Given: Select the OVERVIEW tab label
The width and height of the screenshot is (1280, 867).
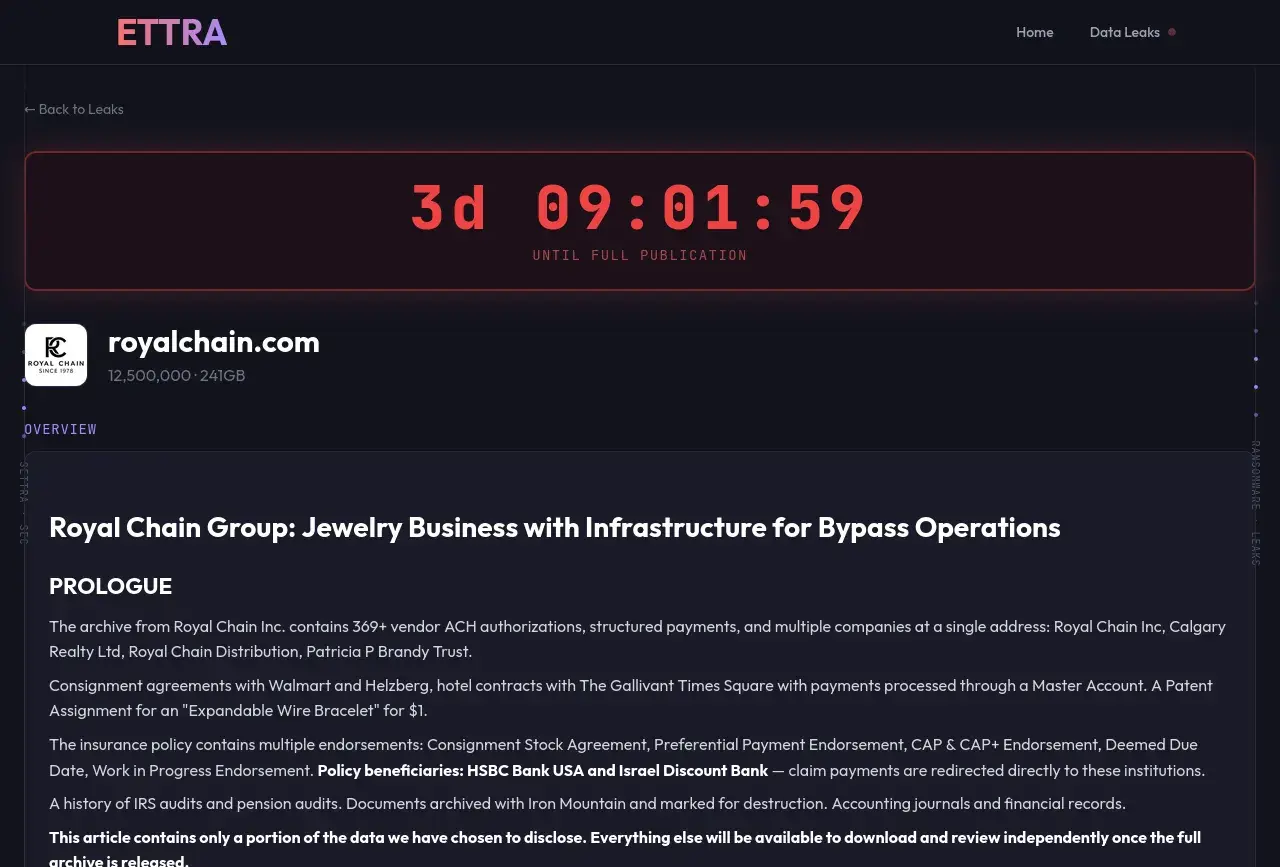Looking at the screenshot, I should click(x=60, y=429).
